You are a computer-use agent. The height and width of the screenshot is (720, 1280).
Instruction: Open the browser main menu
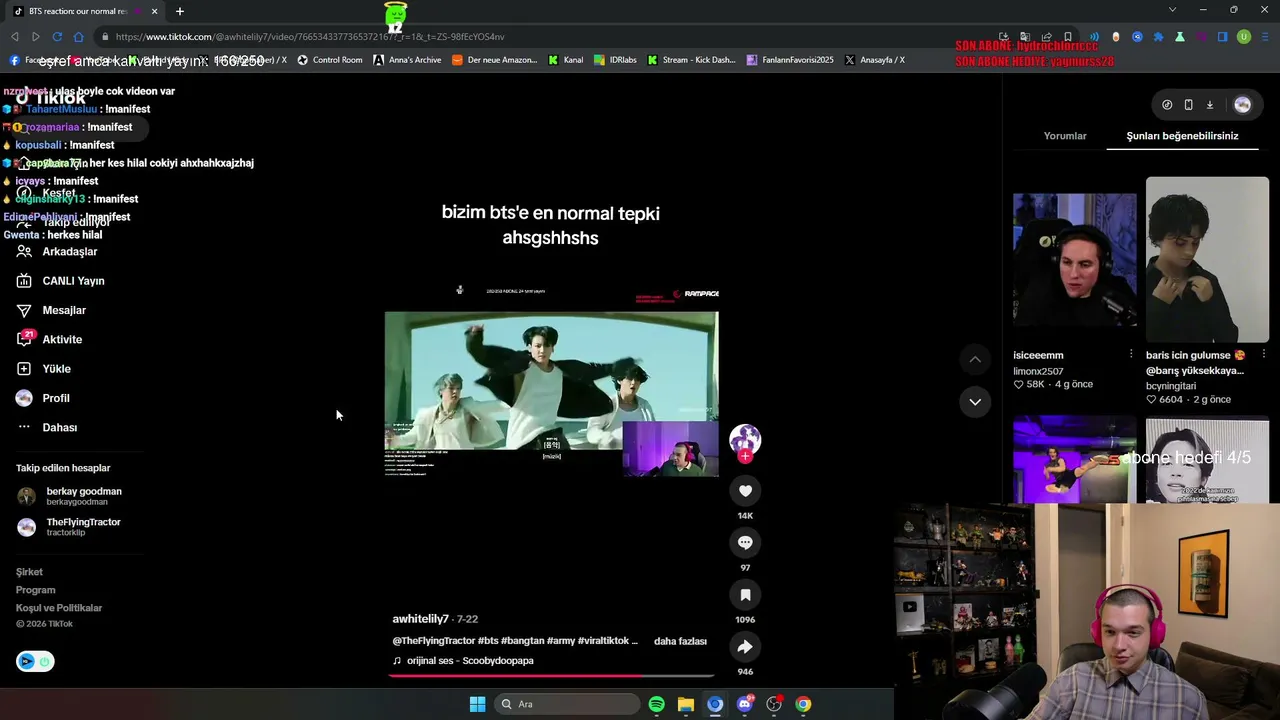[x=1265, y=37]
